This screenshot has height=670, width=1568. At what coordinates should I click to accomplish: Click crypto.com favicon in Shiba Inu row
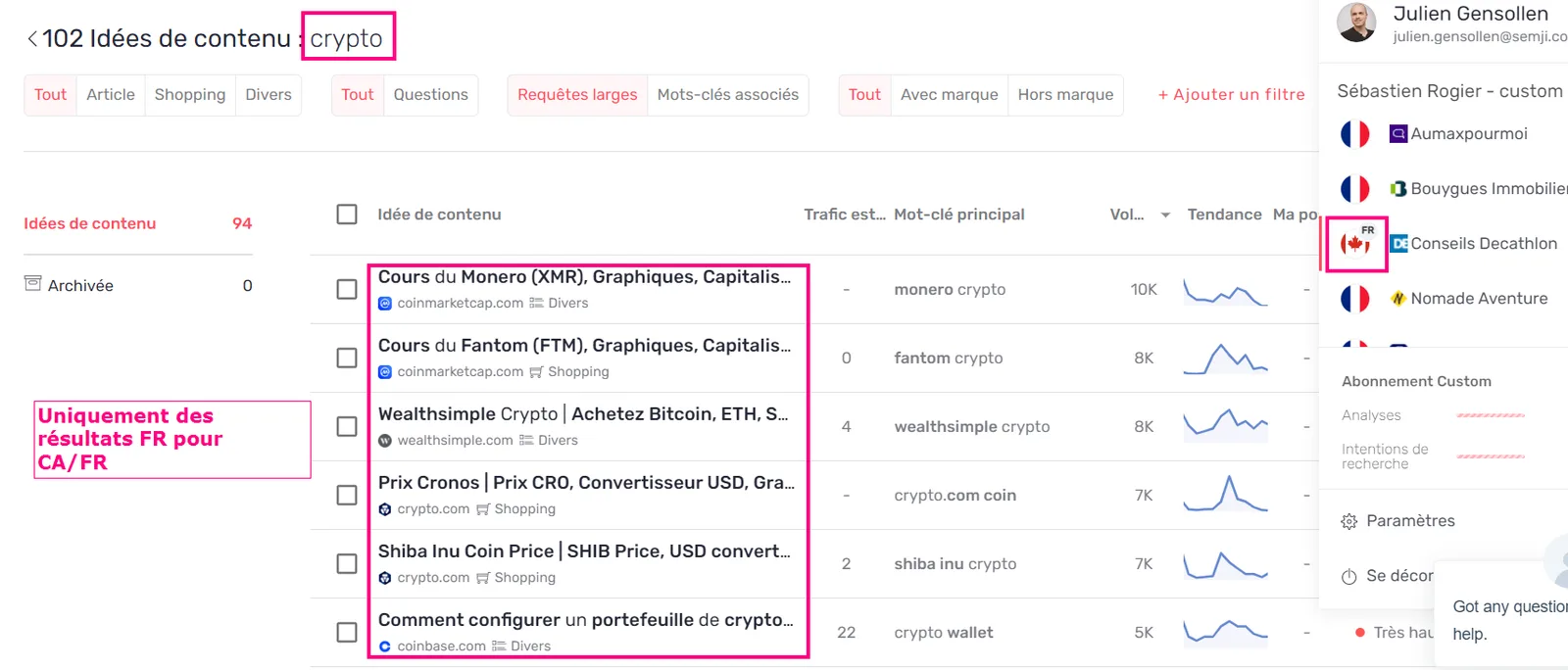(x=385, y=578)
